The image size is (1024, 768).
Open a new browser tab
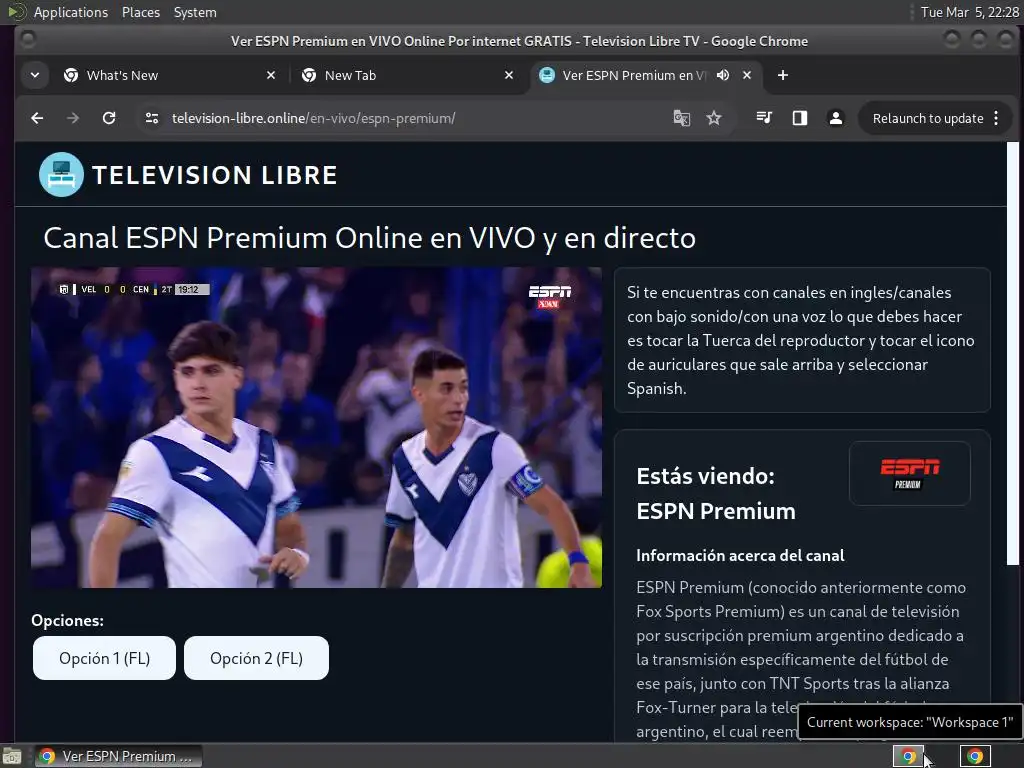click(x=783, y=75)
